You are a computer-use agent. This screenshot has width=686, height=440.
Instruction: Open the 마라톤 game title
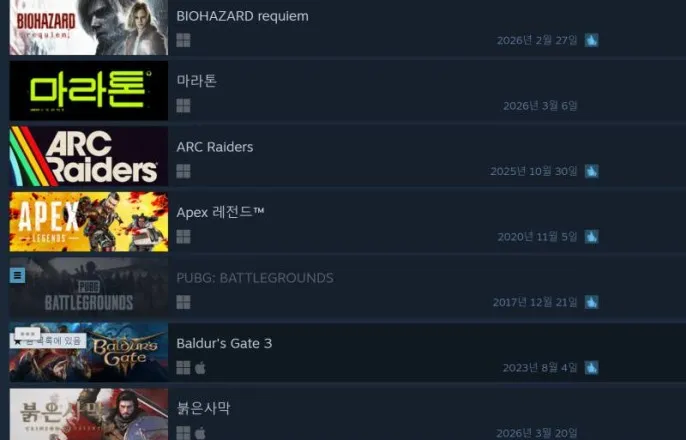pyautogui.click(x=196, y=81)
